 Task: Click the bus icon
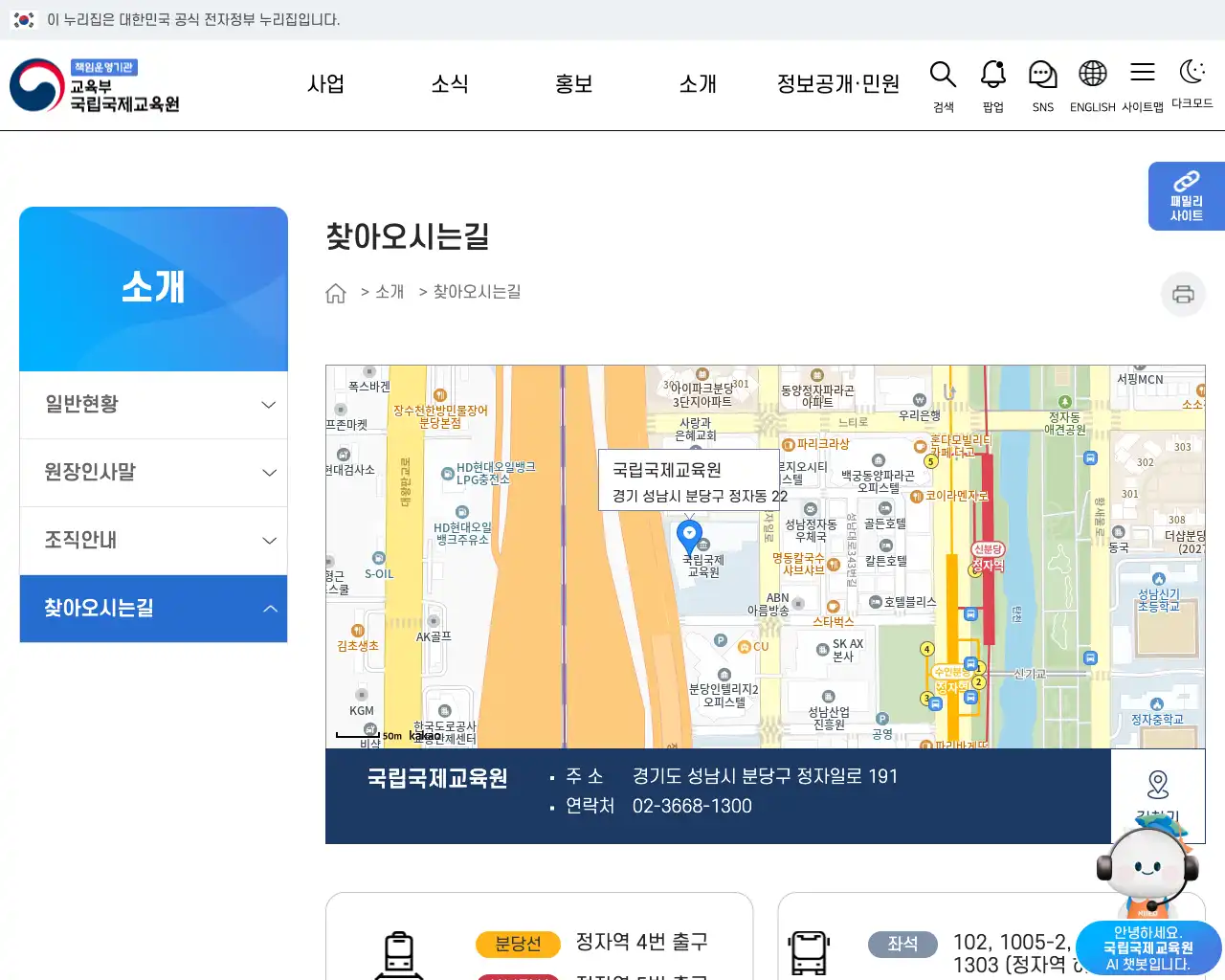[x=809, y=953]
